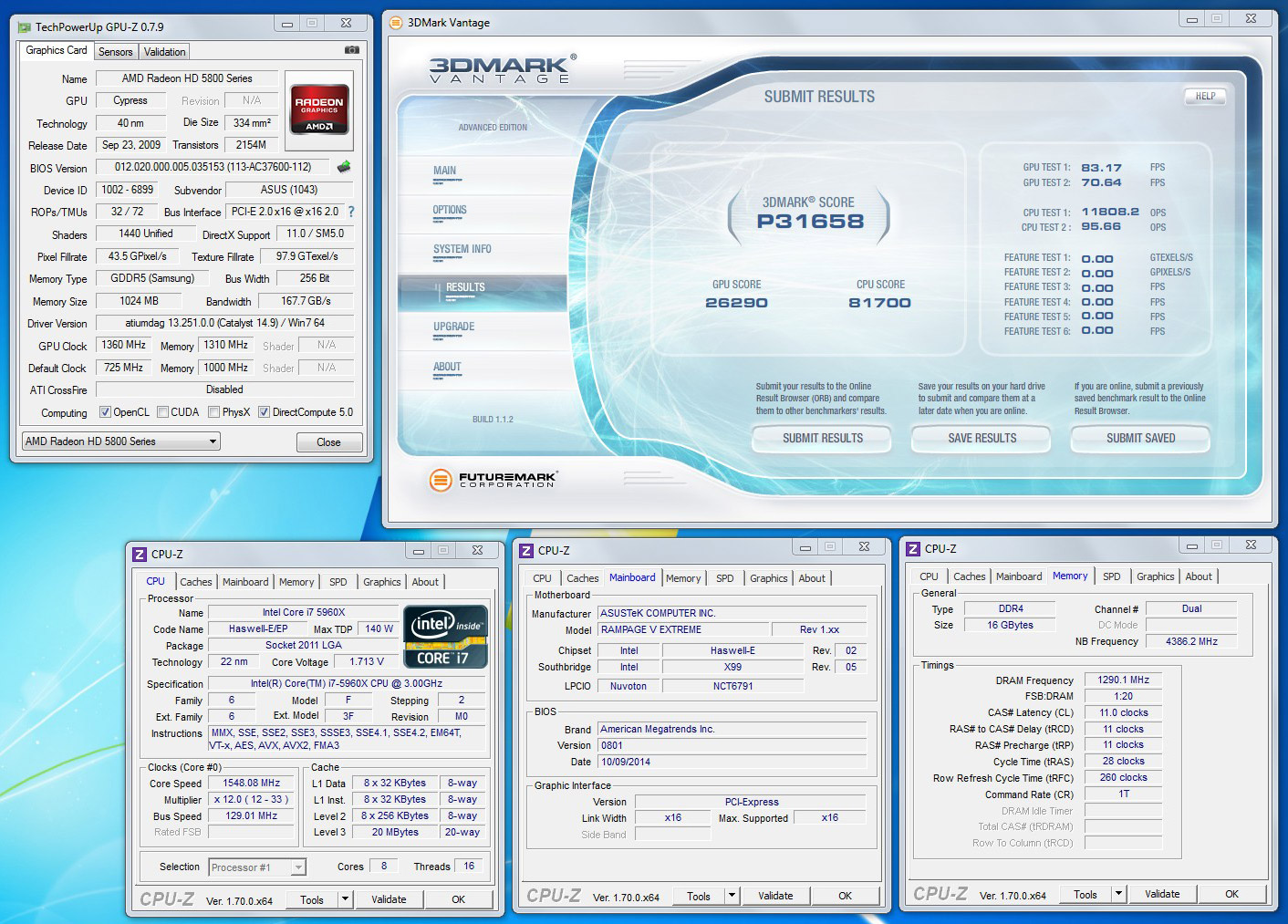Screen dimensions: 1288x924
Task: Enable the CUDA checkbox
Action: point(163,412)
